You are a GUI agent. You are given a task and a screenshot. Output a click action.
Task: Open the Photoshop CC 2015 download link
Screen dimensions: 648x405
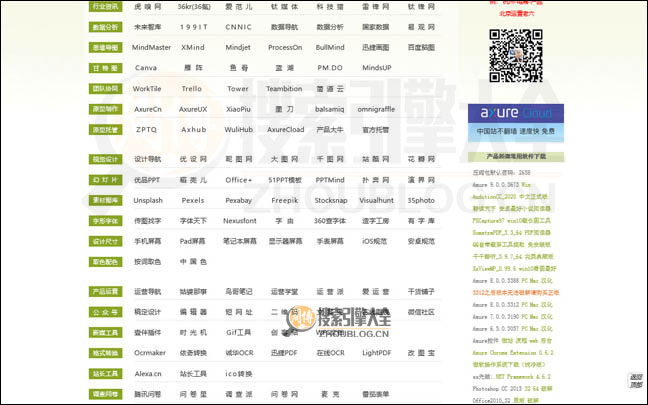(x=512, y=388)
